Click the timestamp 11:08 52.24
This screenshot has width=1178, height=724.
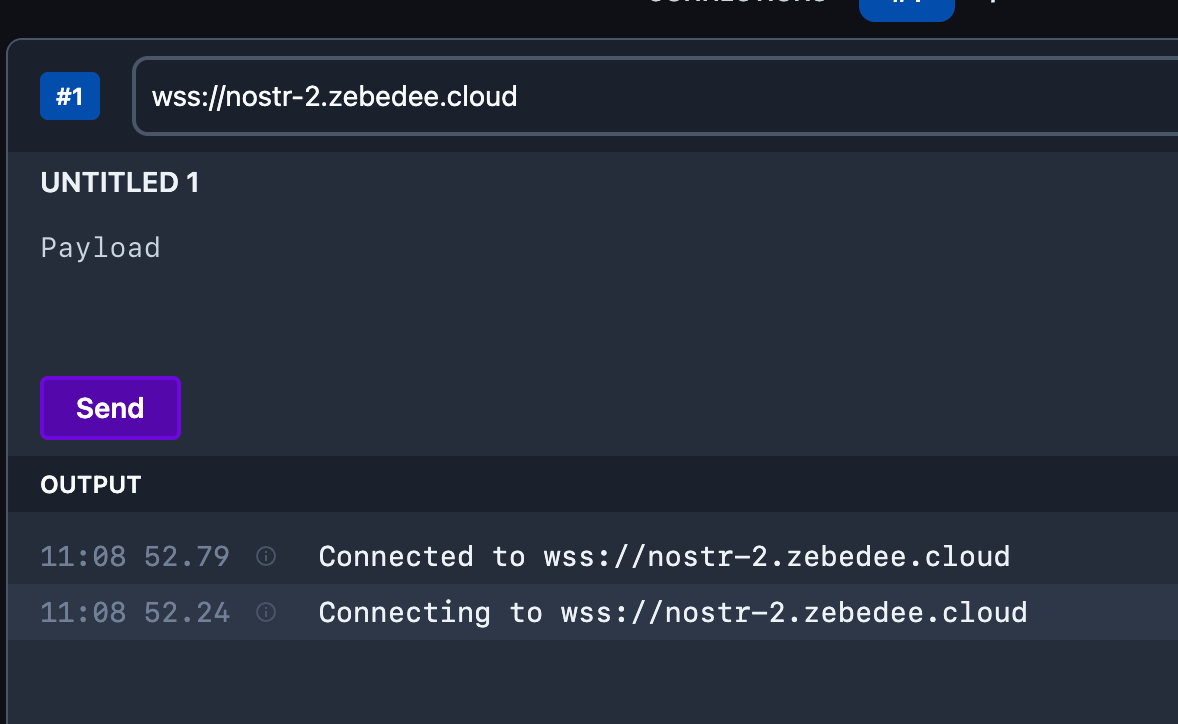[x=135, y=613]
